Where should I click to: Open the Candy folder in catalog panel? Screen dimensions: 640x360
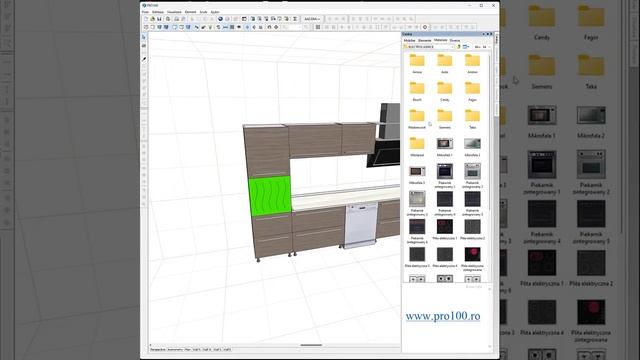[x=444, y=92]
